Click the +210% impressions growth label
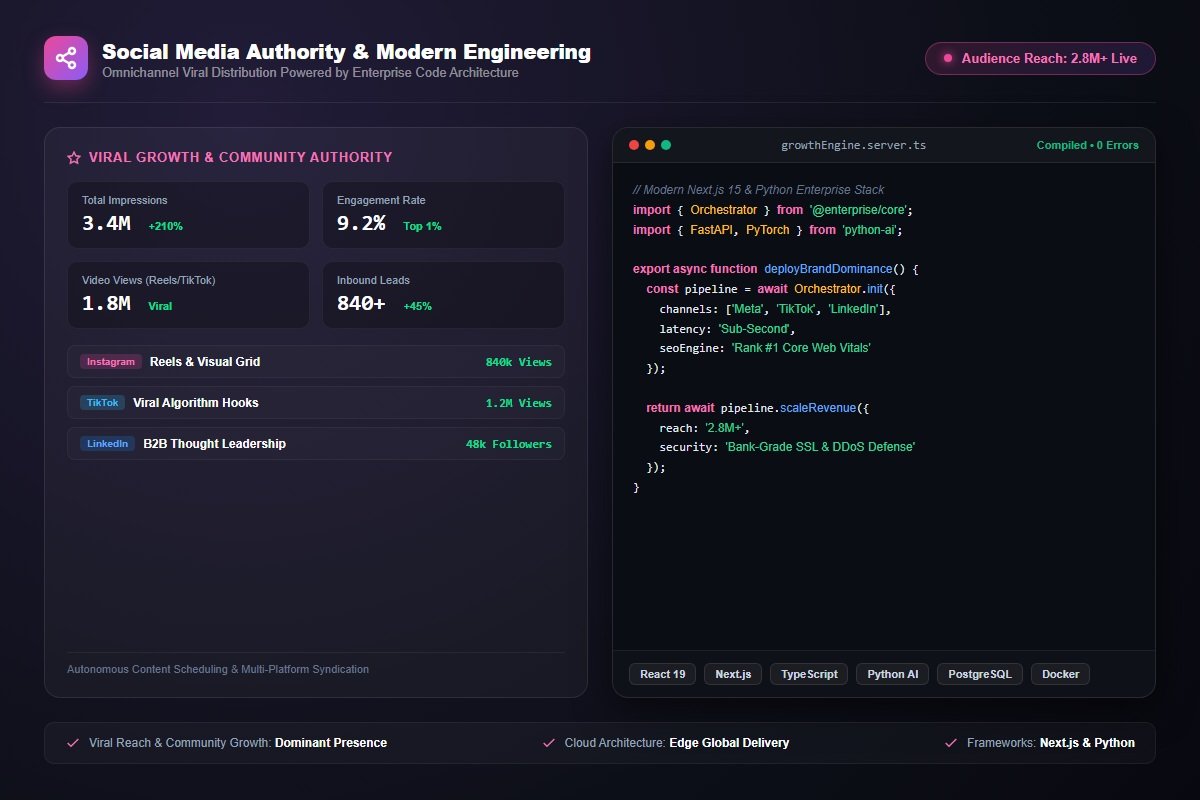 click(166, 226)
